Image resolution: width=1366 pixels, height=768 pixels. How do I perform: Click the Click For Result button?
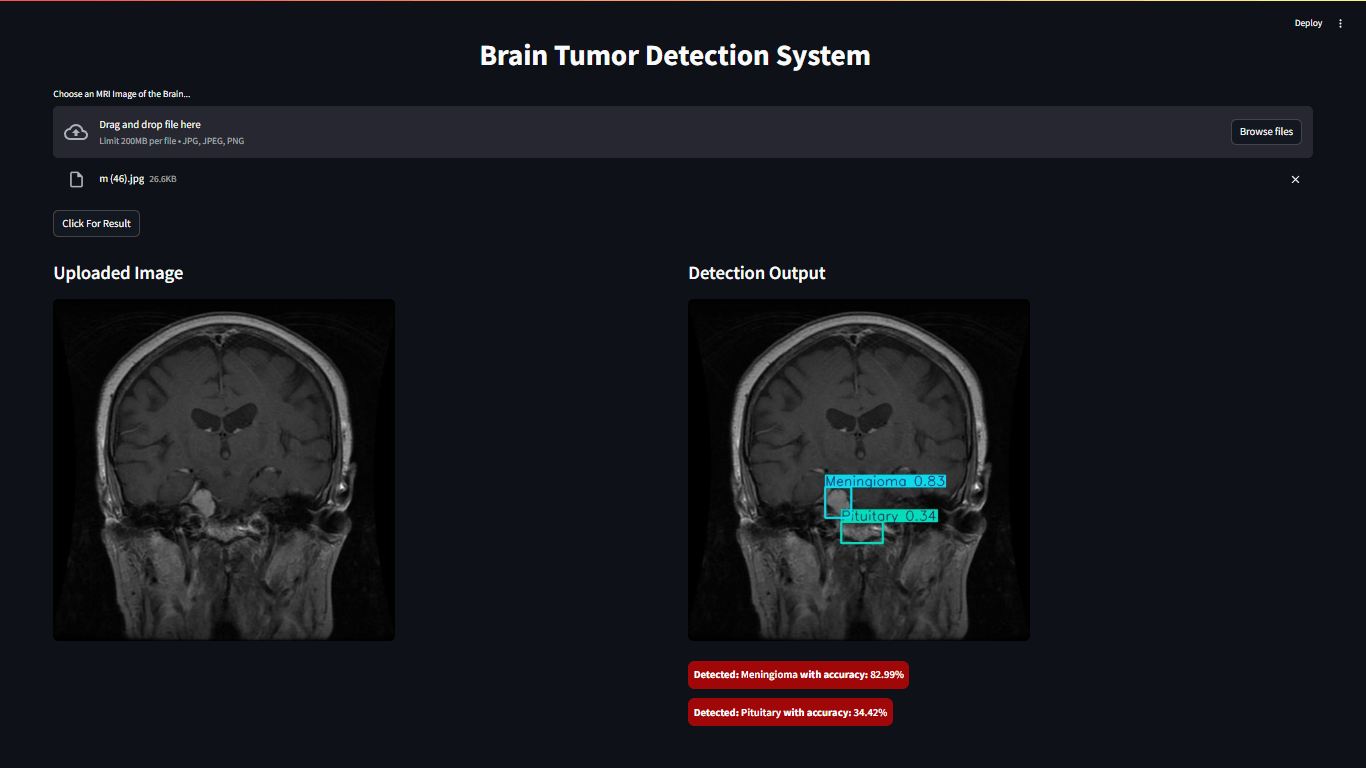click(96, 223)
